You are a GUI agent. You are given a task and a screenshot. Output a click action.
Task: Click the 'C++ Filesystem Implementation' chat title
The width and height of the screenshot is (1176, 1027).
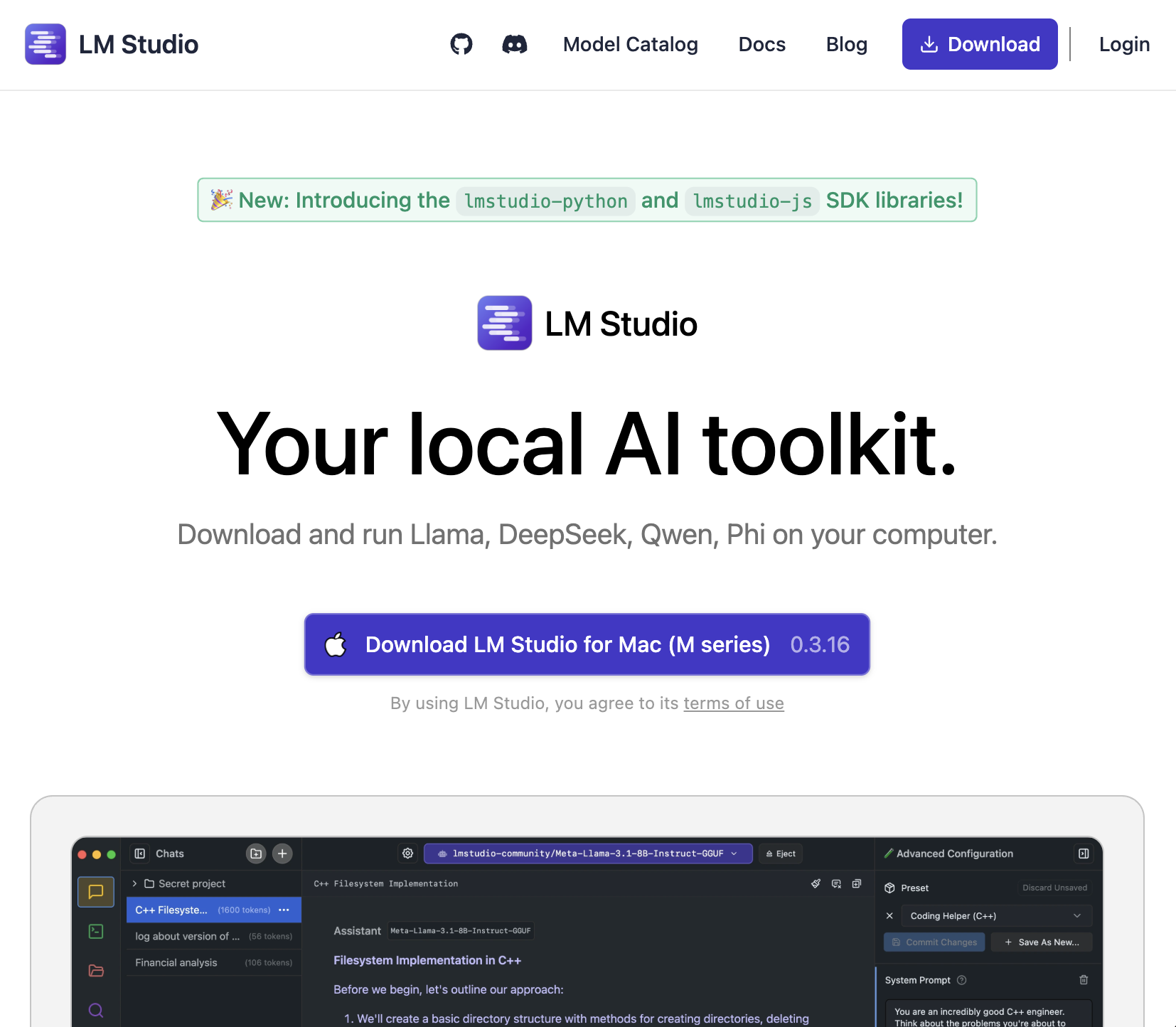(386, 883)
